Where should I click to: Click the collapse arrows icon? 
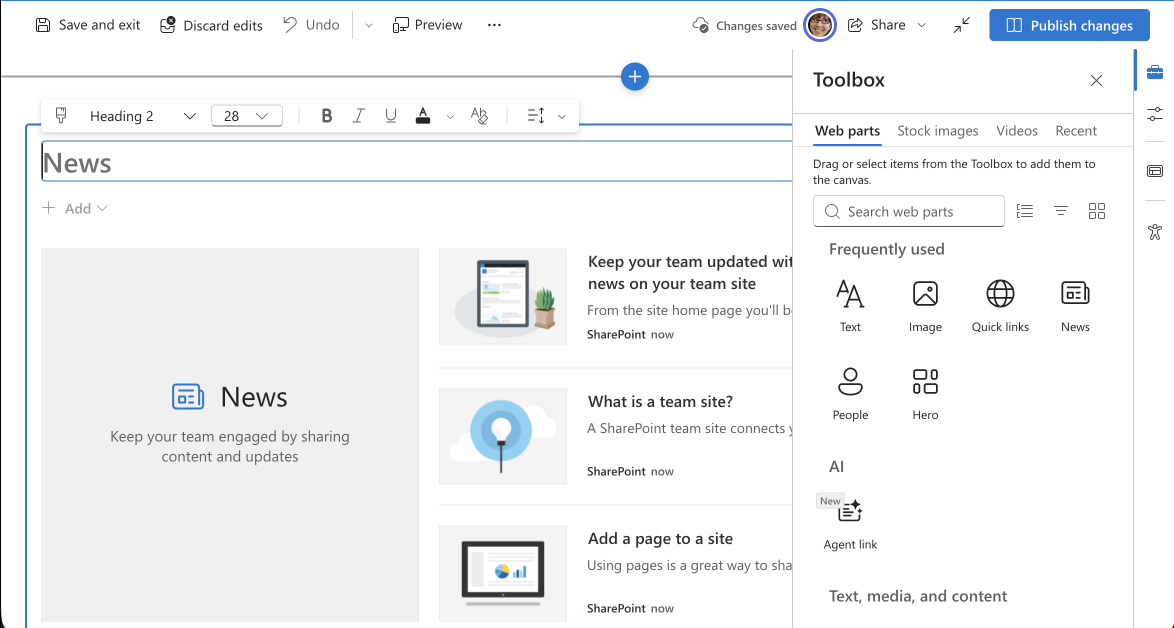click(961, 25)
